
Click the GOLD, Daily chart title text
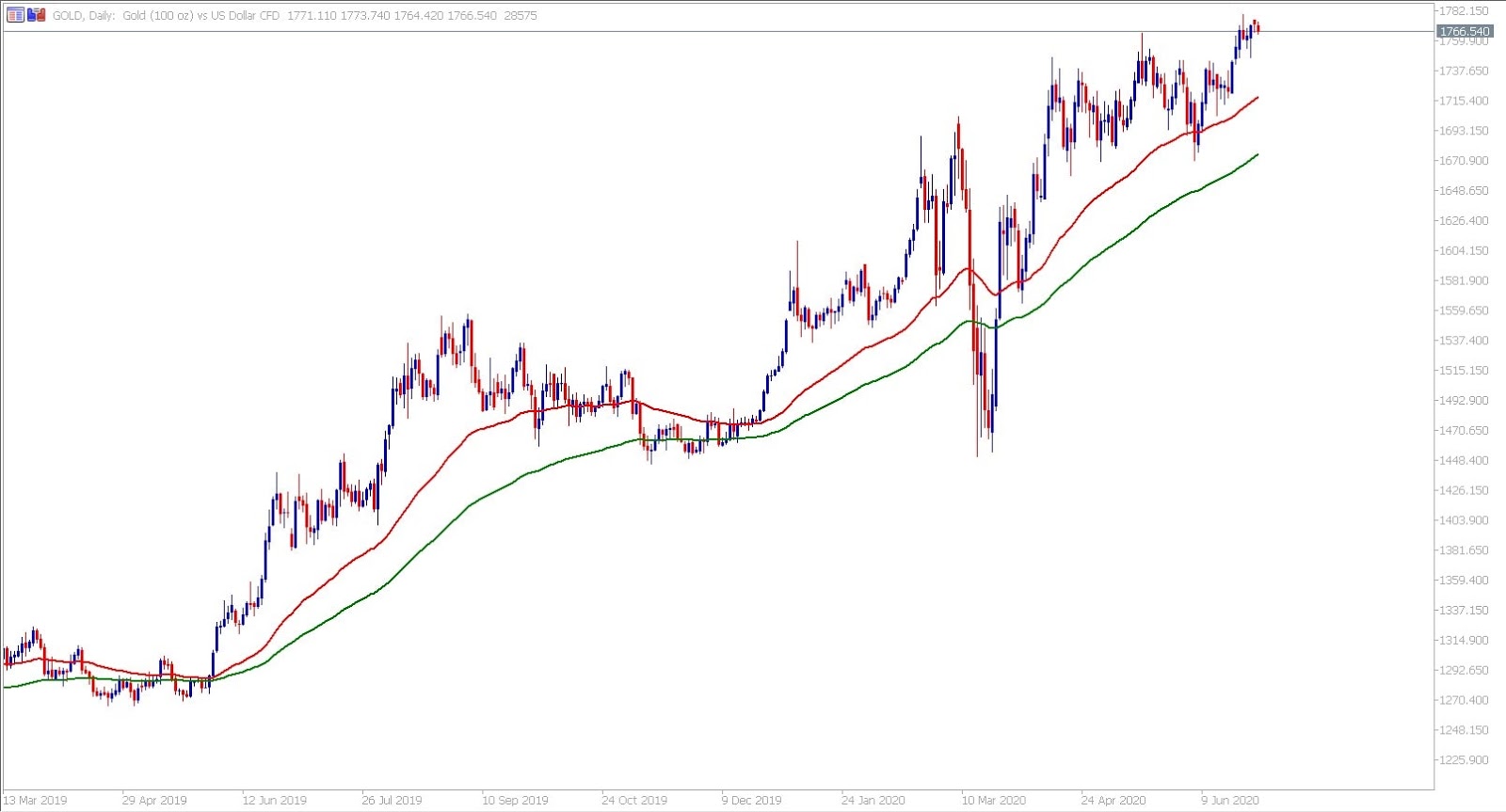(x=83, y=16)
